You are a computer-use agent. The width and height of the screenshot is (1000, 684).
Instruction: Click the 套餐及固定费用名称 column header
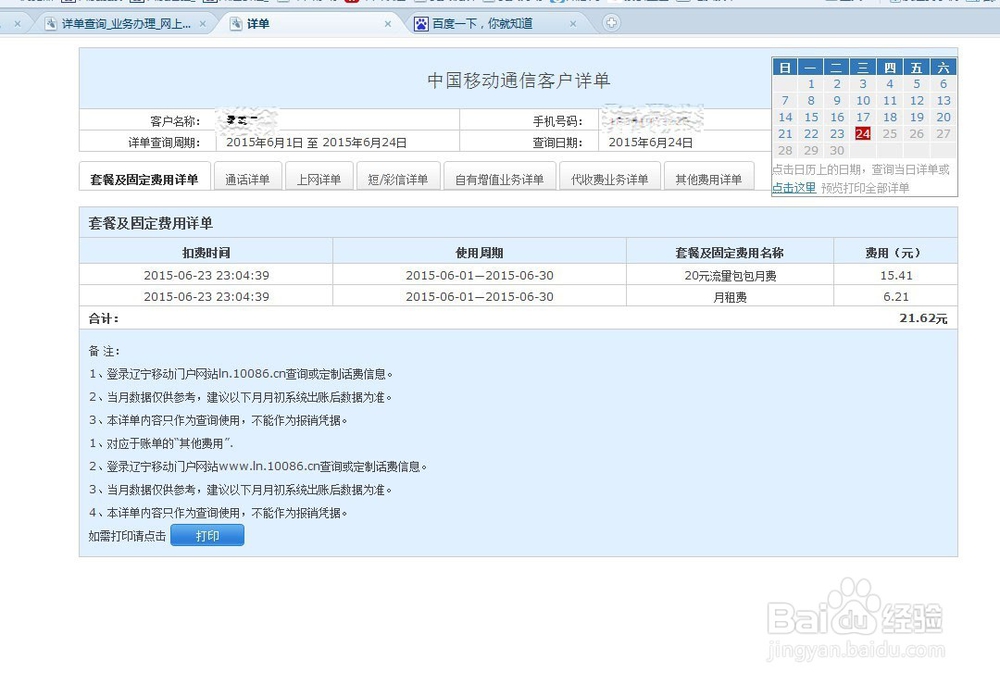[730, 252]
